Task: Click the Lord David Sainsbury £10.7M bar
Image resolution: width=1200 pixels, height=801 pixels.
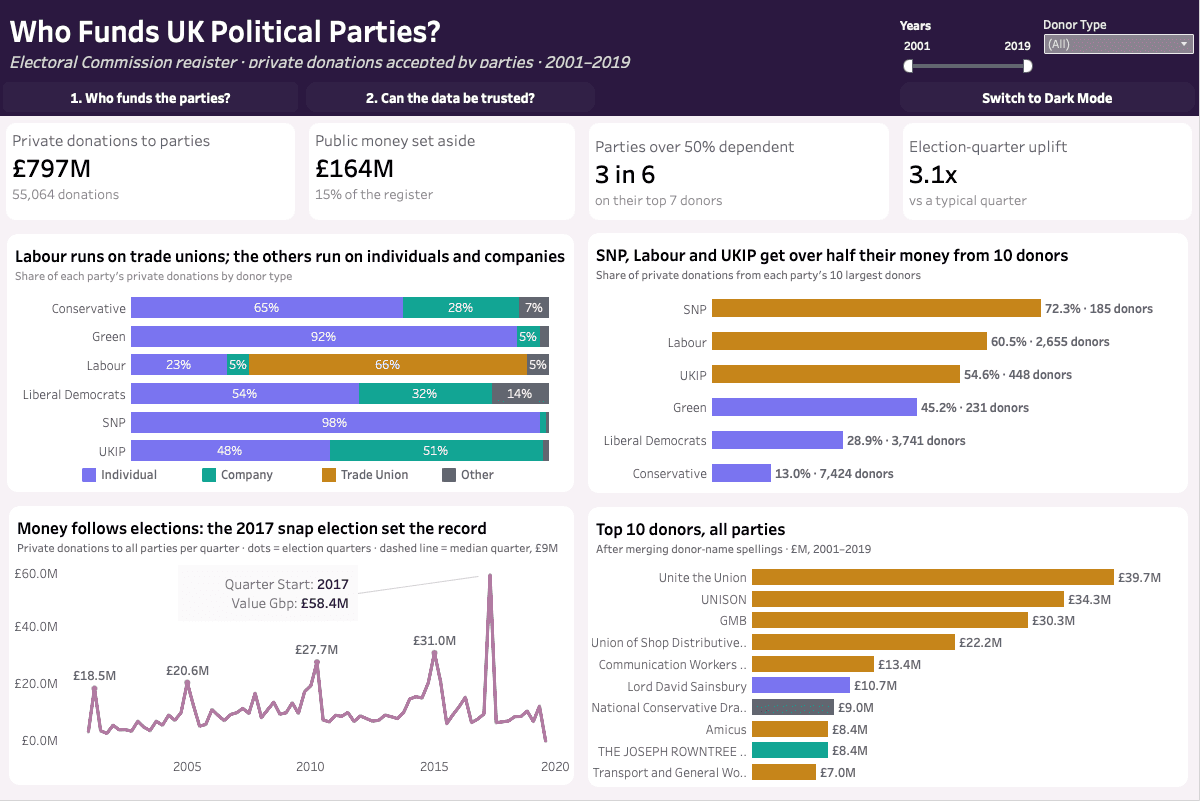Action: 801,685
